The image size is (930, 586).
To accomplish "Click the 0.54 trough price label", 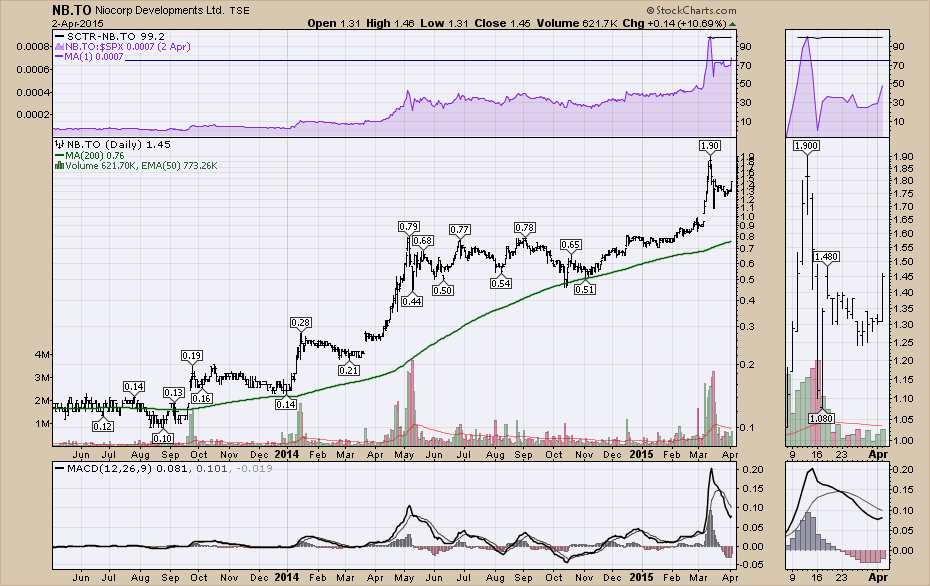I will pos(501,284).
